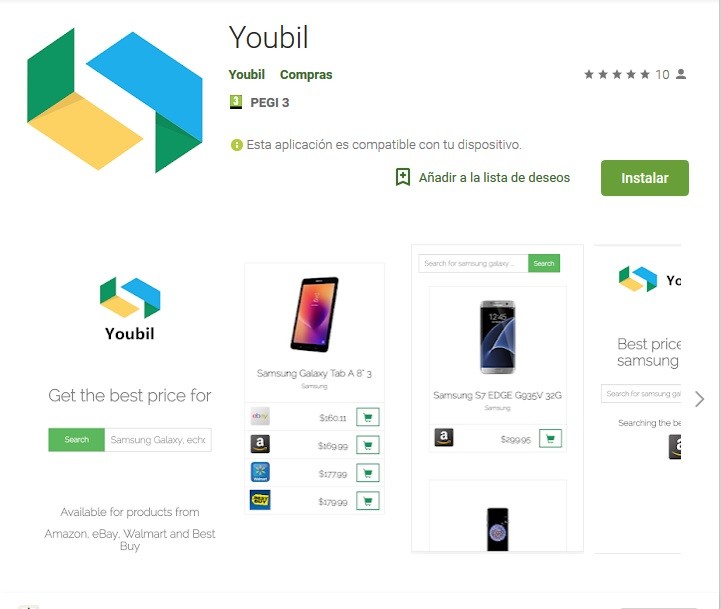Click the Walmart store logo in price list
Screen dimensions: 721x609
click(260, 472)
